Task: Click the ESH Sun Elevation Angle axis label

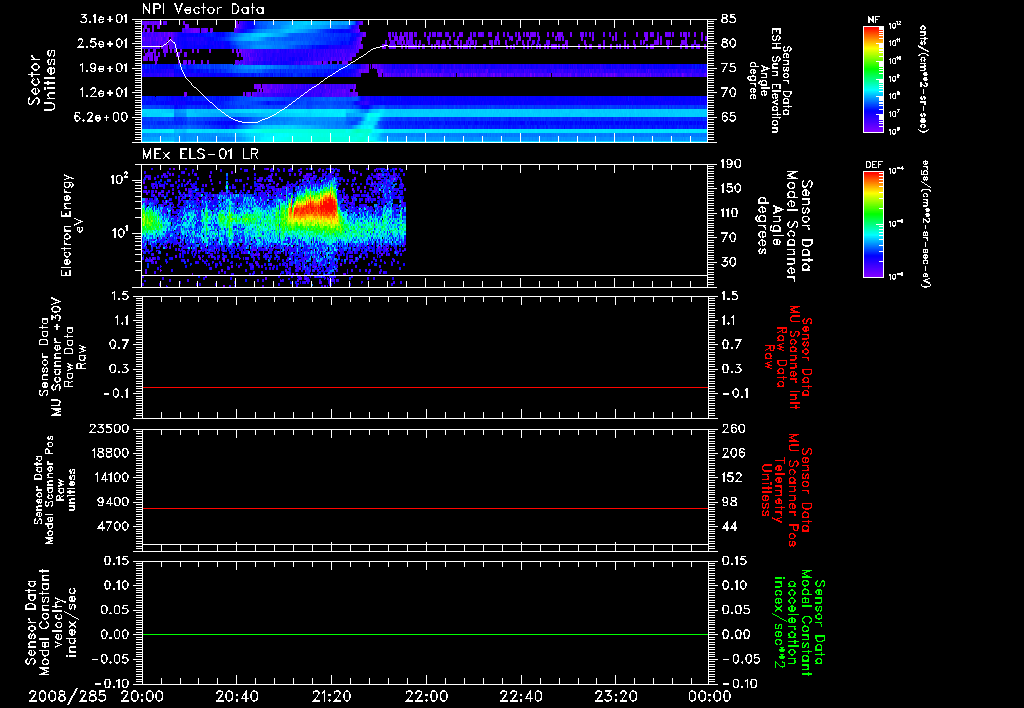Action: 769,80
